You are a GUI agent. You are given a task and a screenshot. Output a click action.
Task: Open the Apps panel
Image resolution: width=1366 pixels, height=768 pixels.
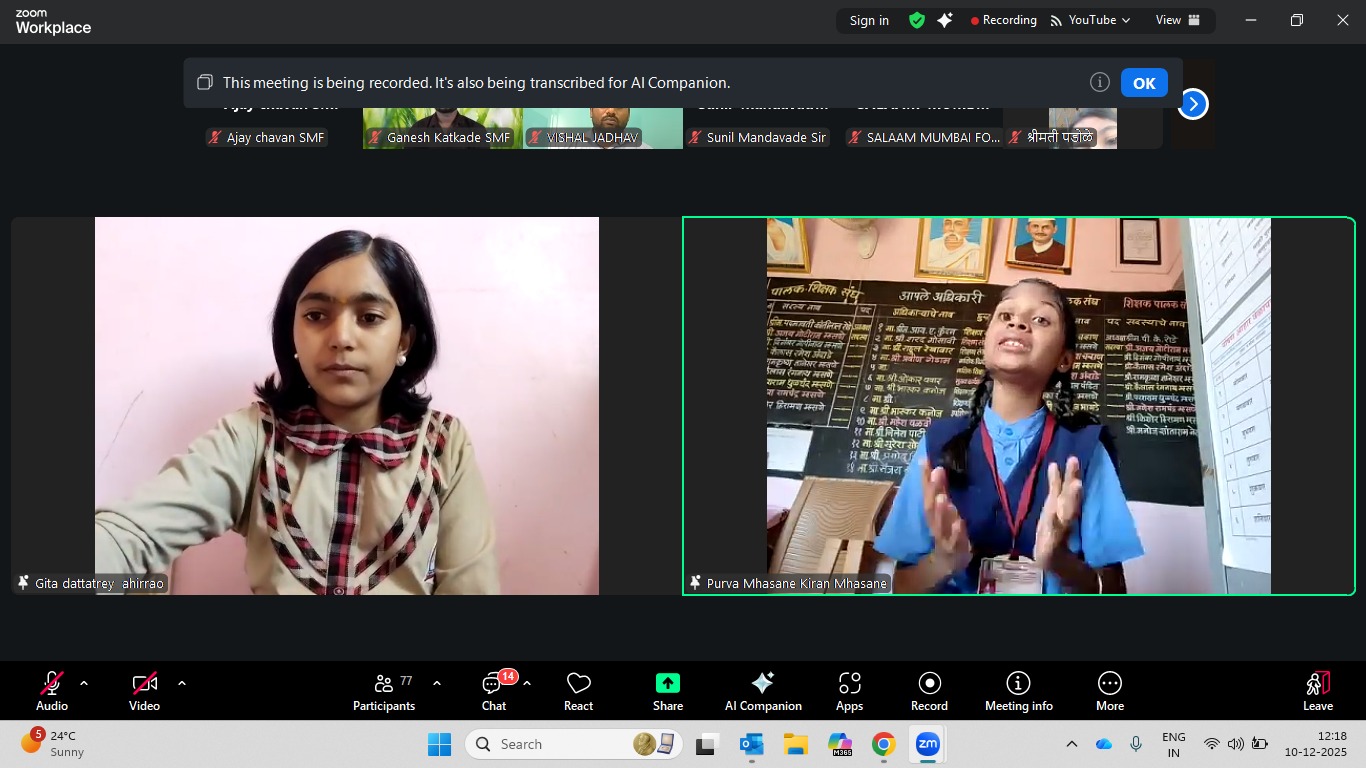tap(849, 691)
